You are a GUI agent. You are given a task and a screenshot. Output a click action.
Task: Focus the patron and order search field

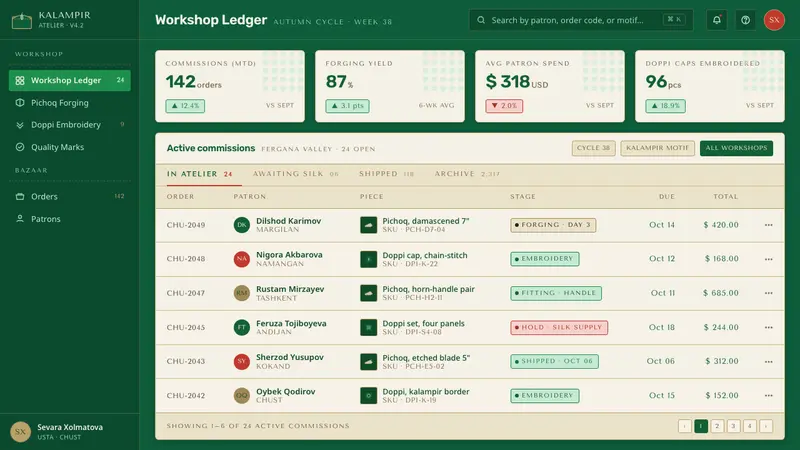(x=581, y=20)
